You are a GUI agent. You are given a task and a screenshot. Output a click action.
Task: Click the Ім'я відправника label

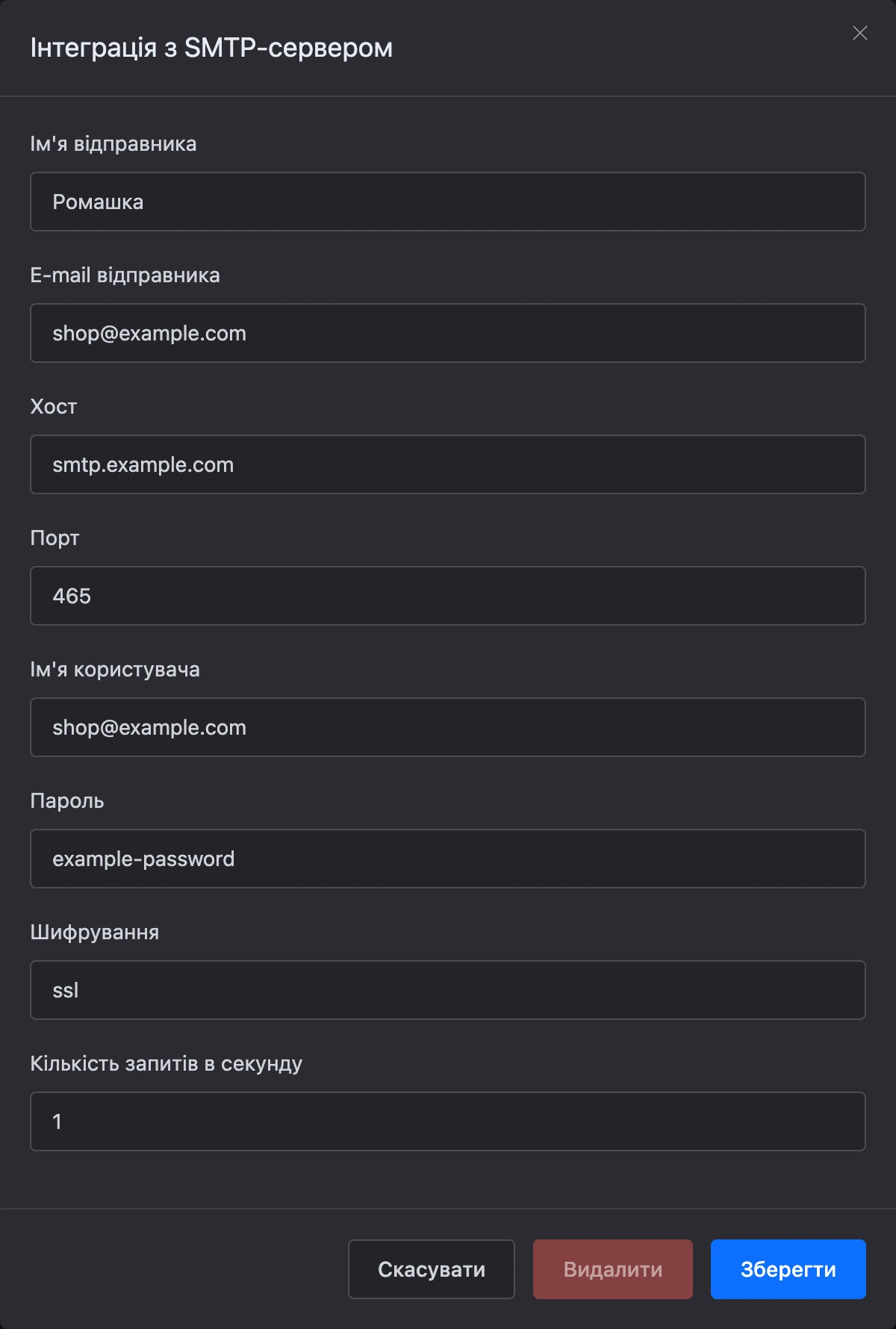(x=113, y=144)
